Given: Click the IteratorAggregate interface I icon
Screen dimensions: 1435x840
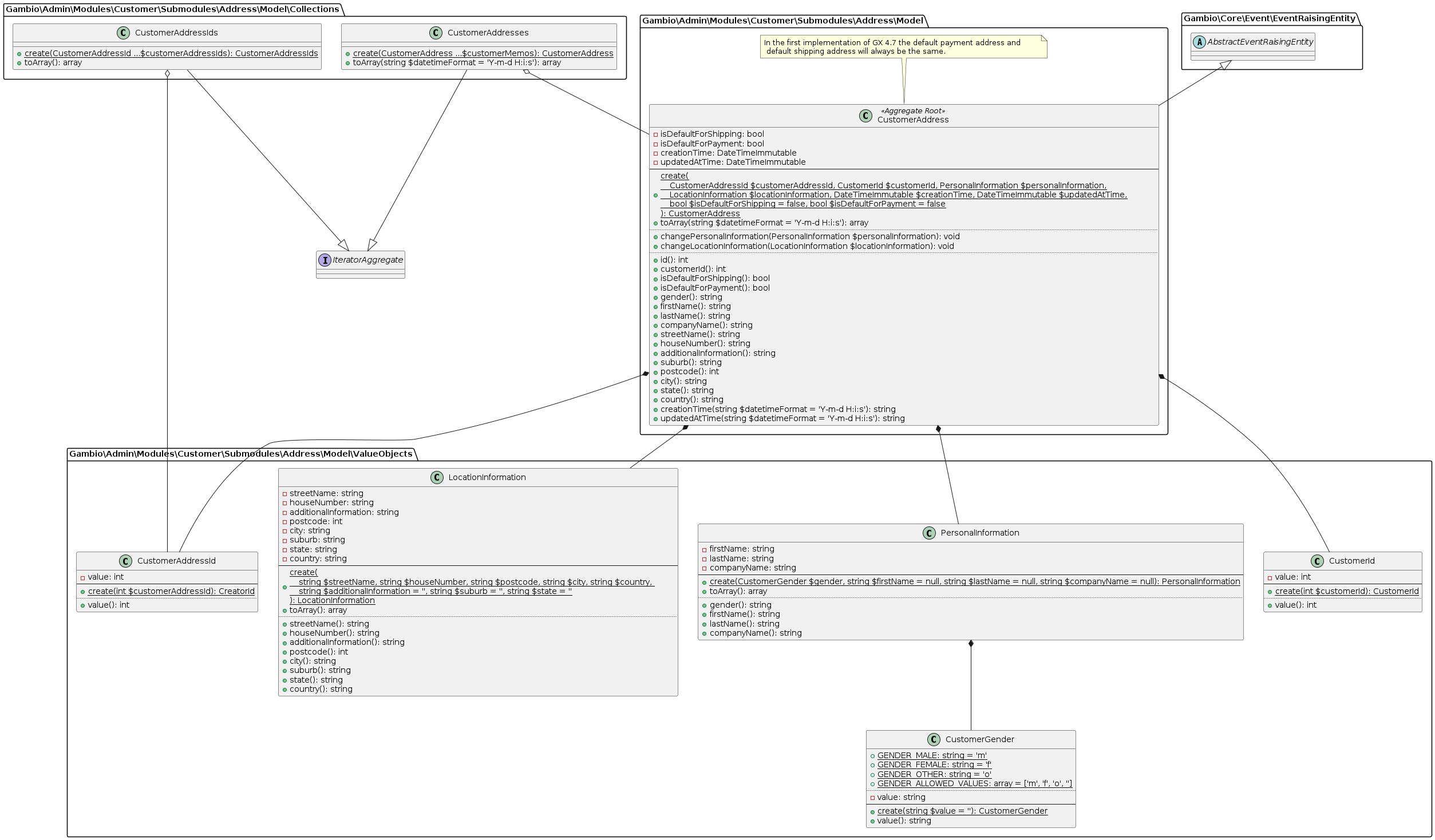Looking at the screenshot, I should coord(325,260).
